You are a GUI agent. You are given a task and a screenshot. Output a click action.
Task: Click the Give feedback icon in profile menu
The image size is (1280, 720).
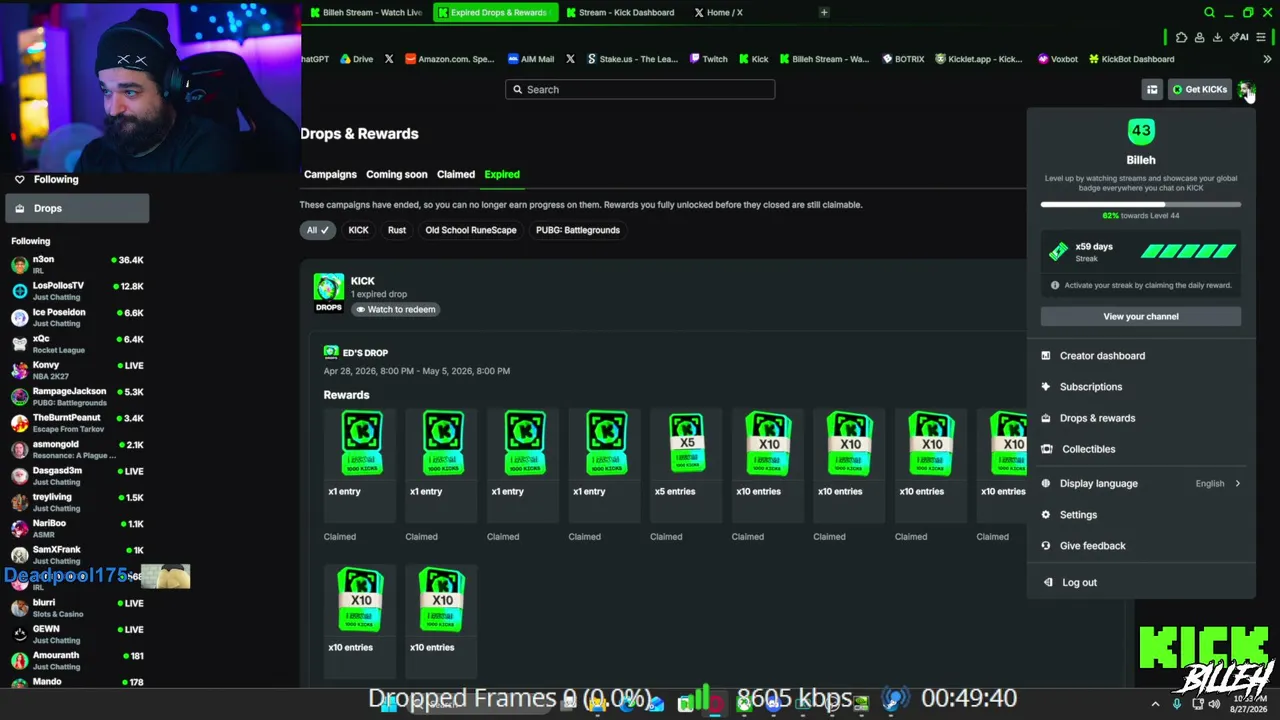[1046, 546]
